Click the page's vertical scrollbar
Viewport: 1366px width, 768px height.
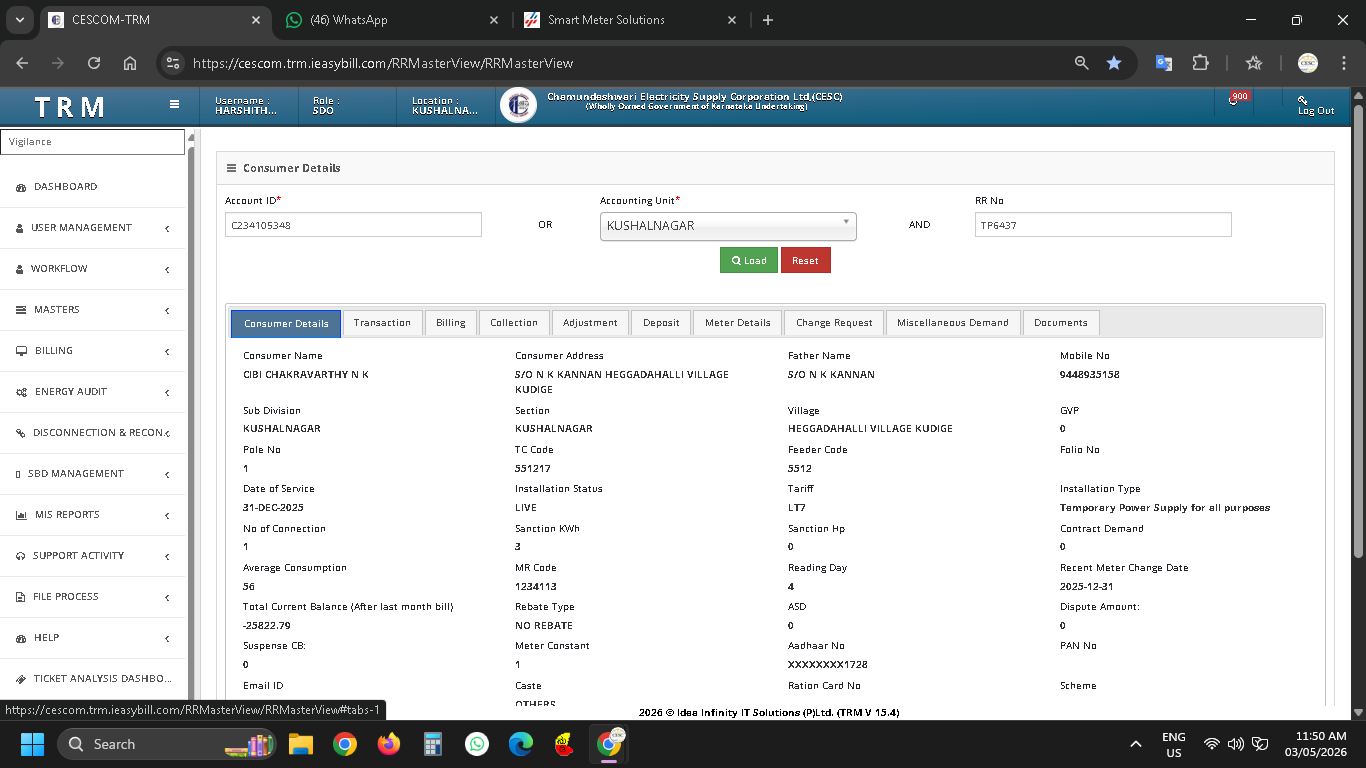click(1358, 330)
